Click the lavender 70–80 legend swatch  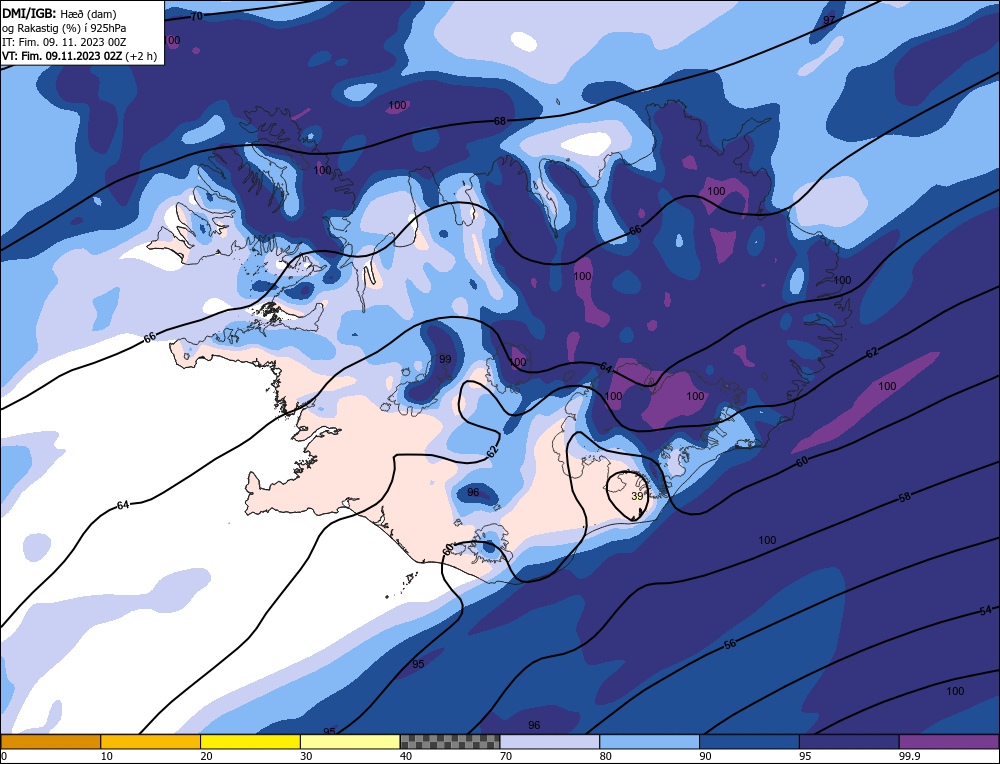tap(550, 742)
